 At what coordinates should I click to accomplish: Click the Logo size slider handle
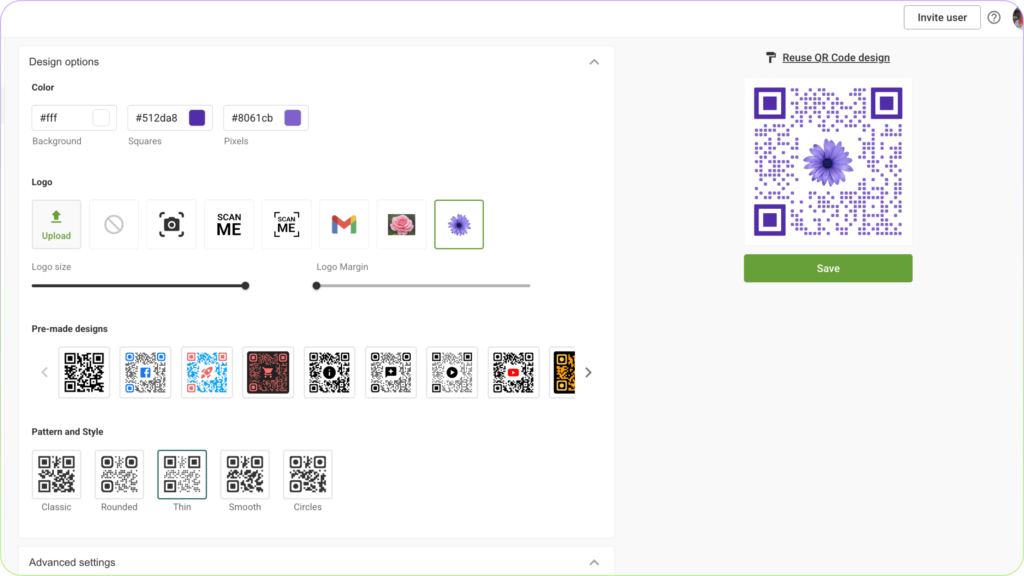click(x=245, y=285)
